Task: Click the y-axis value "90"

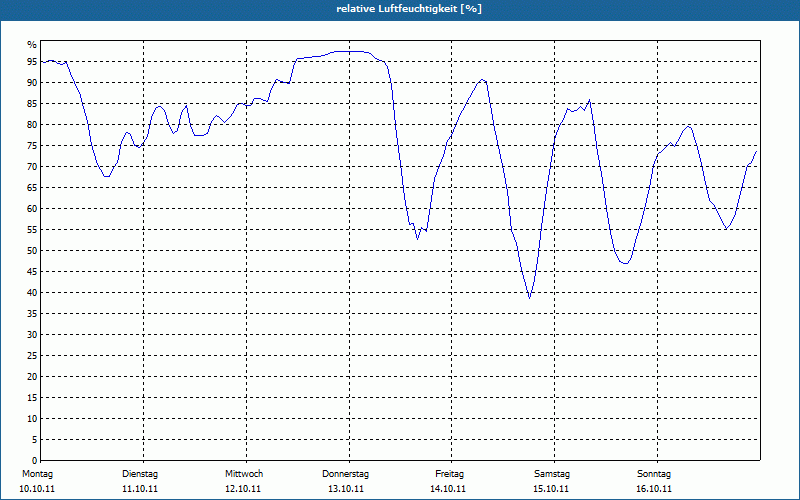Action: (32, 83)
